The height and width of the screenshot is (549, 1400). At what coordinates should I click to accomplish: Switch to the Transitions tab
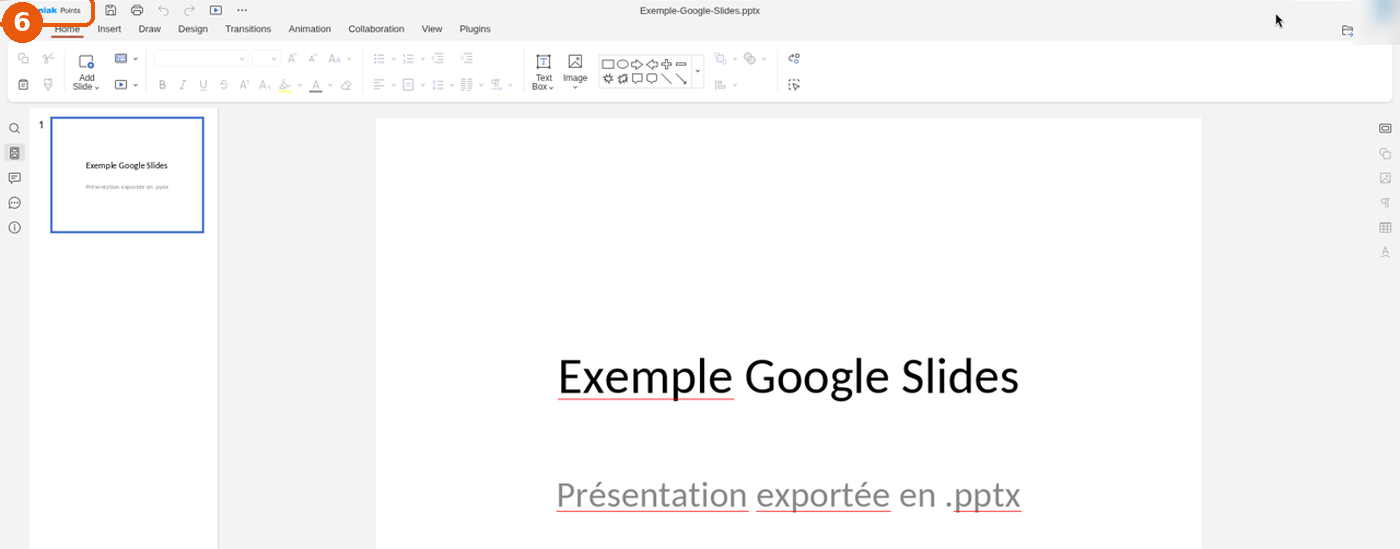tap(248, 29)
